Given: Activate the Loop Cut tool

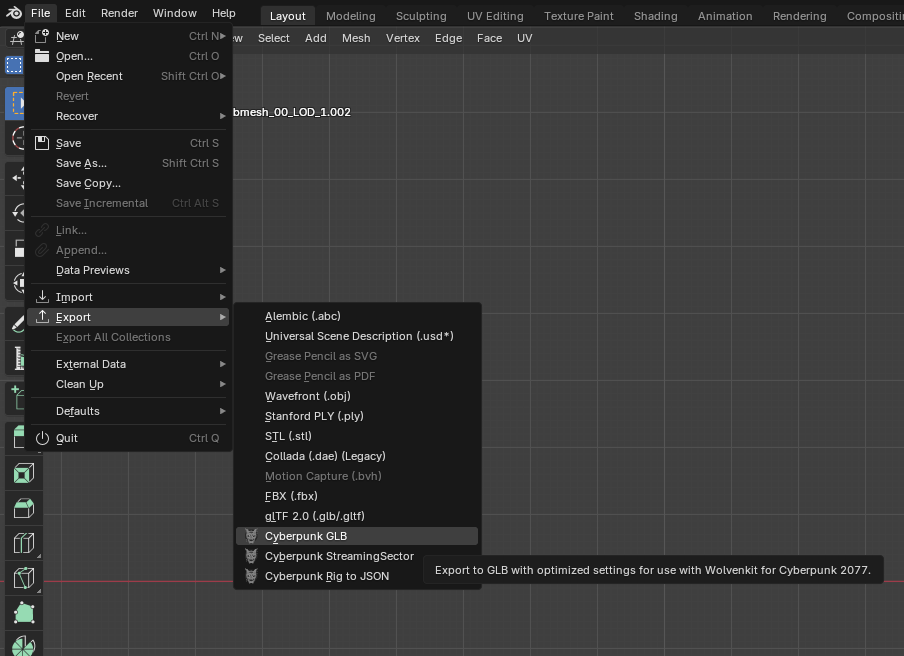Looking at the screenshot, I should [23, 544].
